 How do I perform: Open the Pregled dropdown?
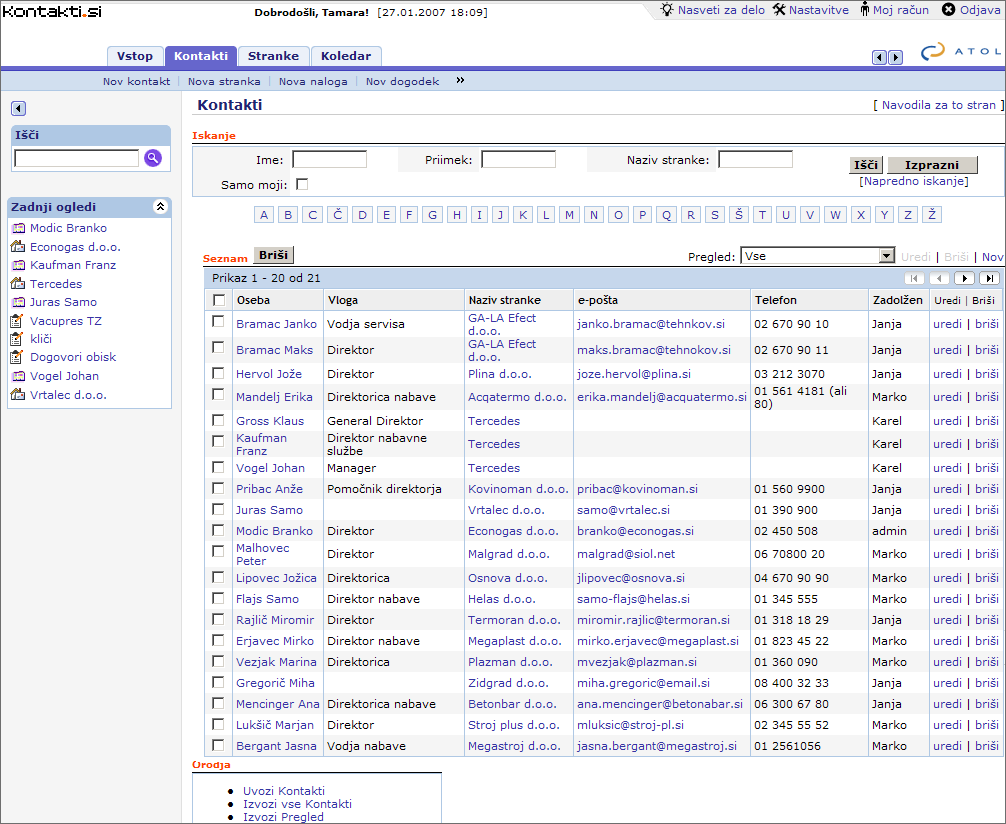pyautogui.click(x=886, y=256)
